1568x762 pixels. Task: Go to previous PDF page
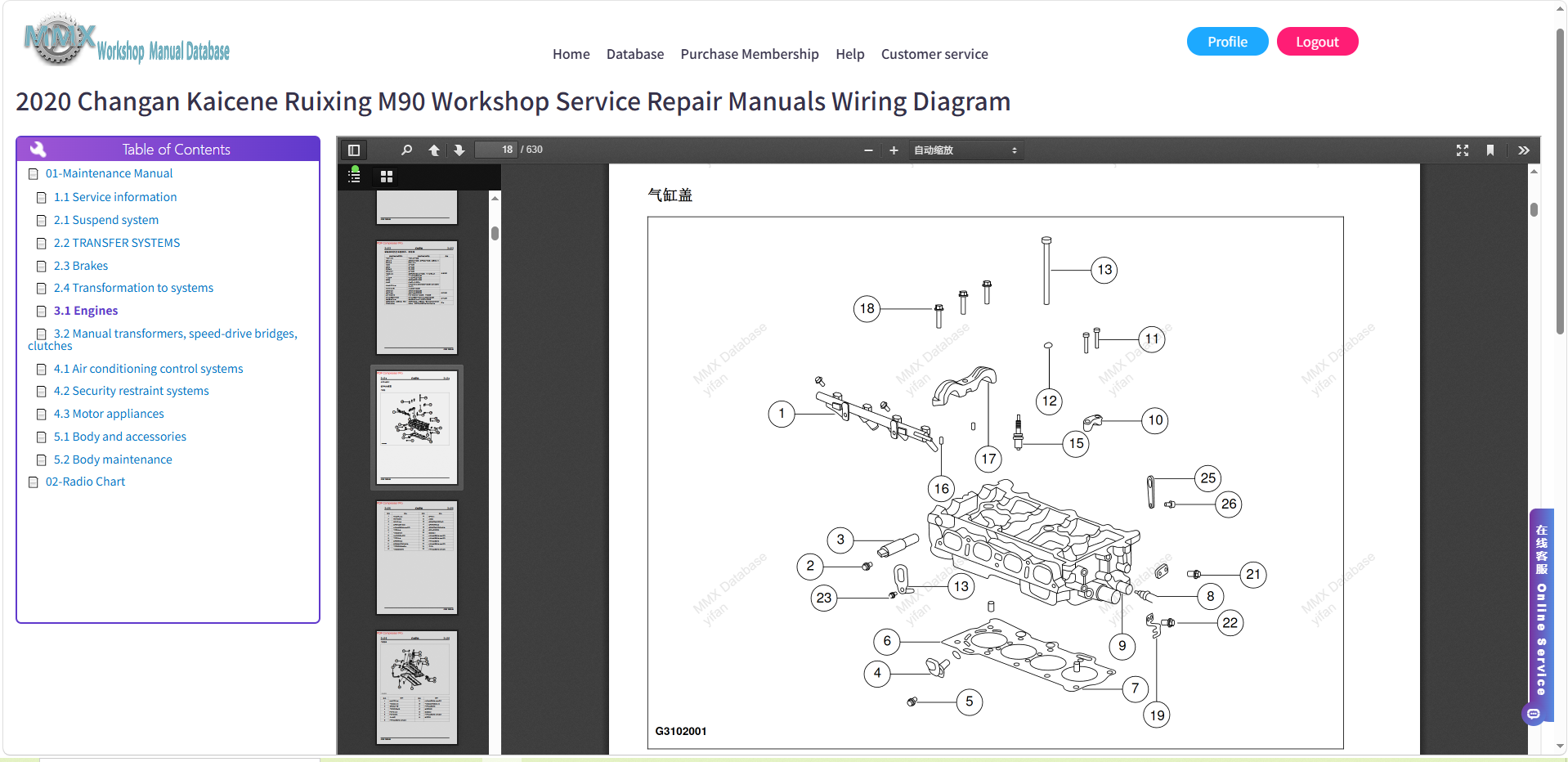434,150
